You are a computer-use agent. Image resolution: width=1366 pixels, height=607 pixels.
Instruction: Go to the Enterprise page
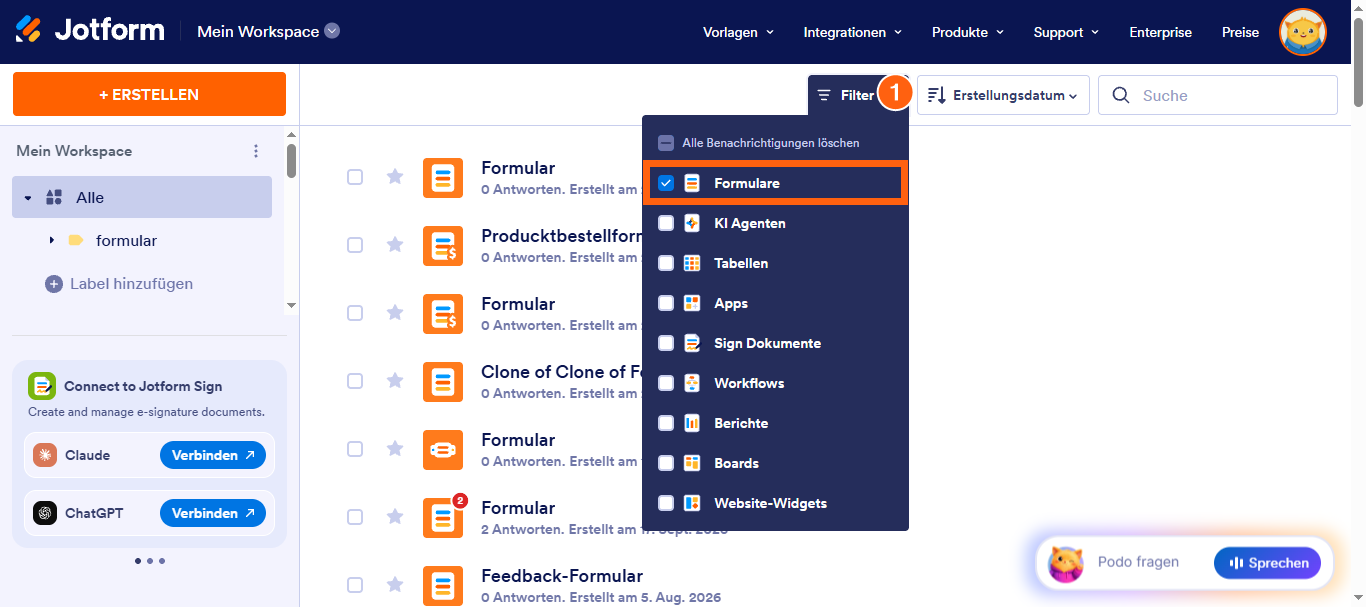tap(1161, 32)
